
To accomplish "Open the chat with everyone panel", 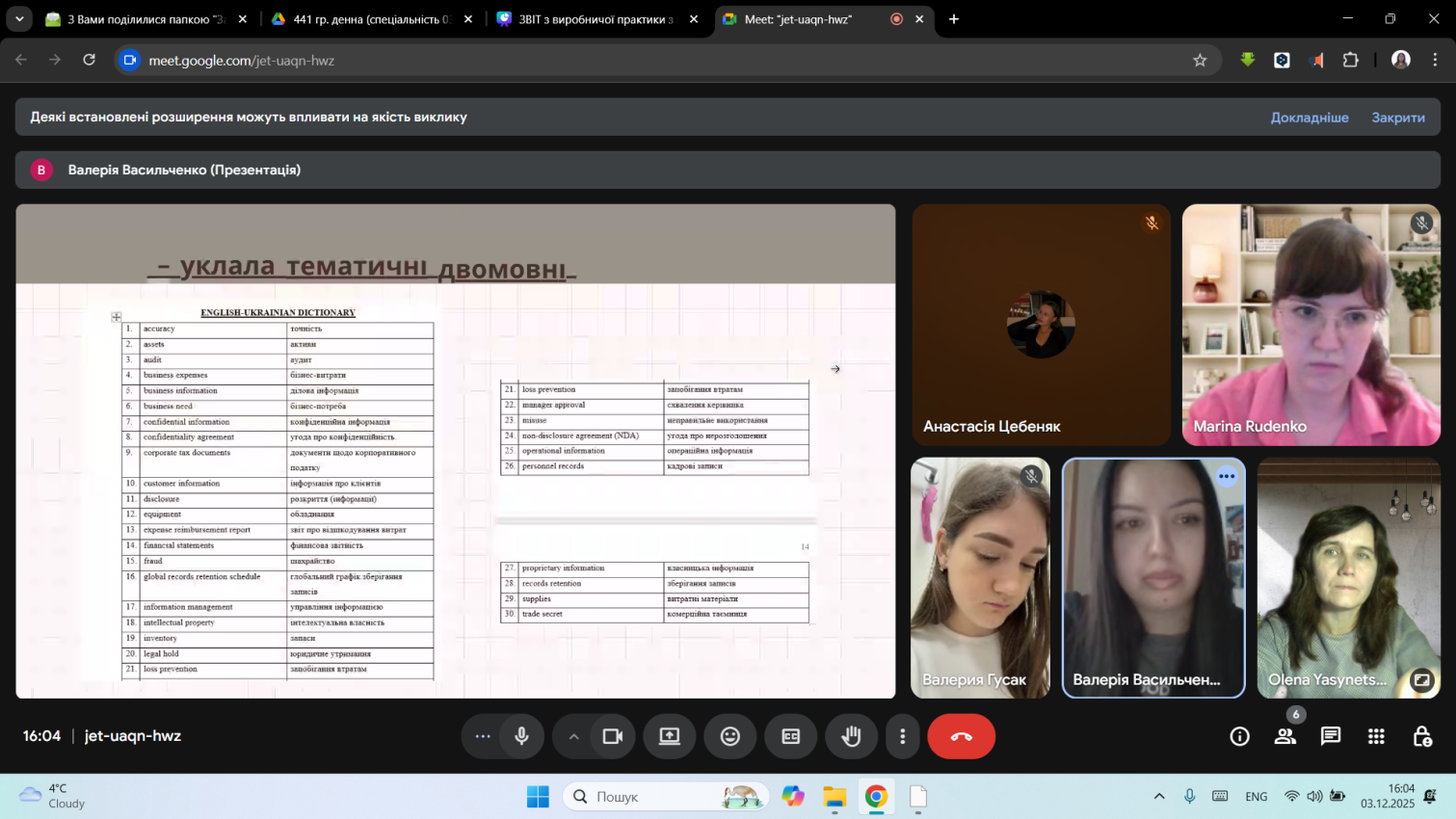I will pyautogui.click(x=1331, y=736).
